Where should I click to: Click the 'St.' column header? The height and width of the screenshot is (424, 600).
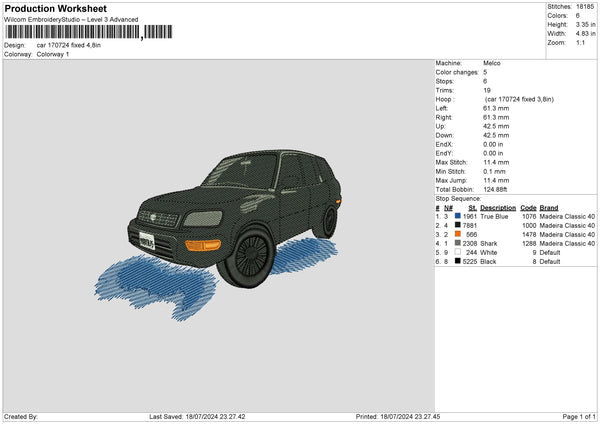point(473,208)
